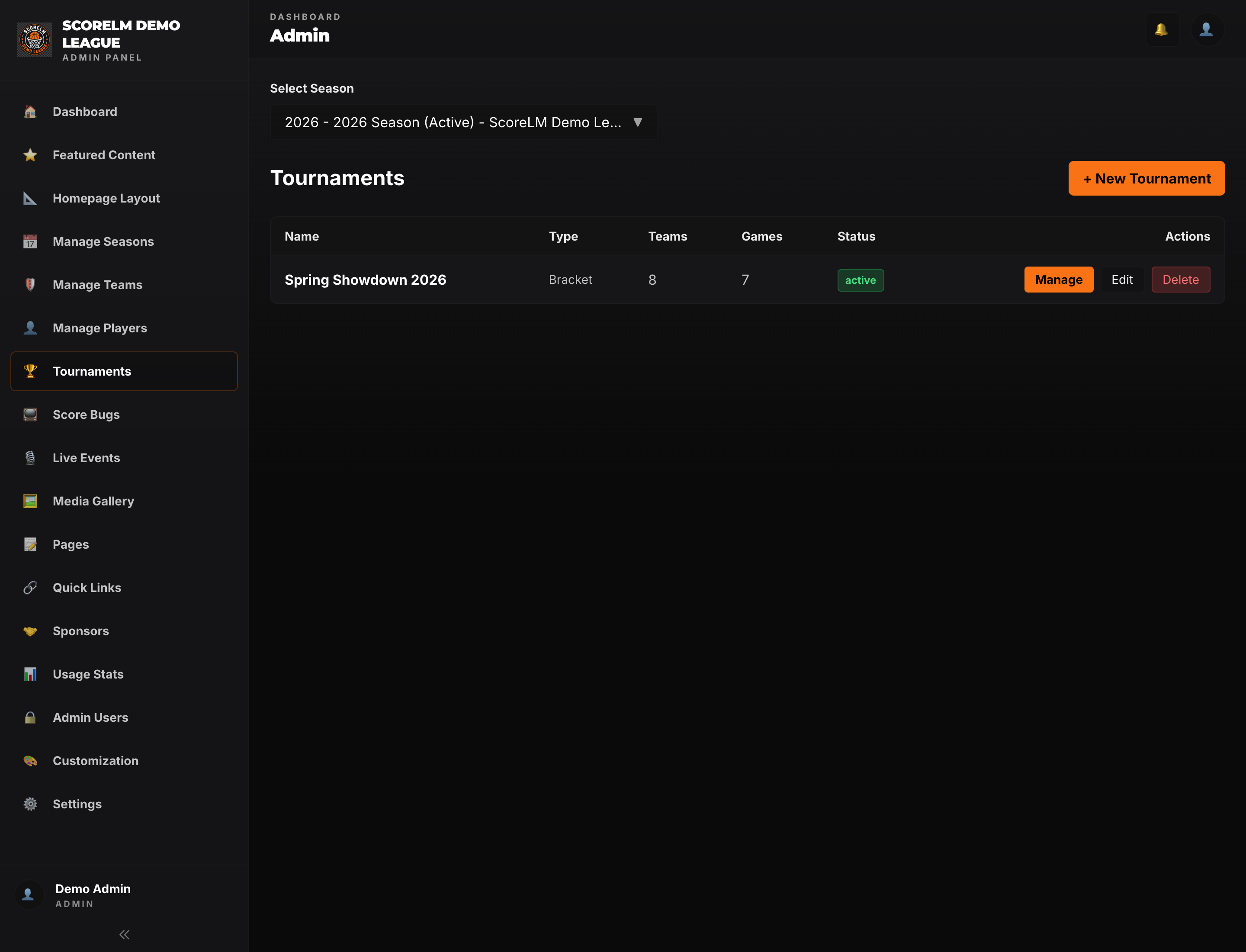Click the Tournaments page heading
This screenshot has width=1246, height=952.
pos(337,178)
